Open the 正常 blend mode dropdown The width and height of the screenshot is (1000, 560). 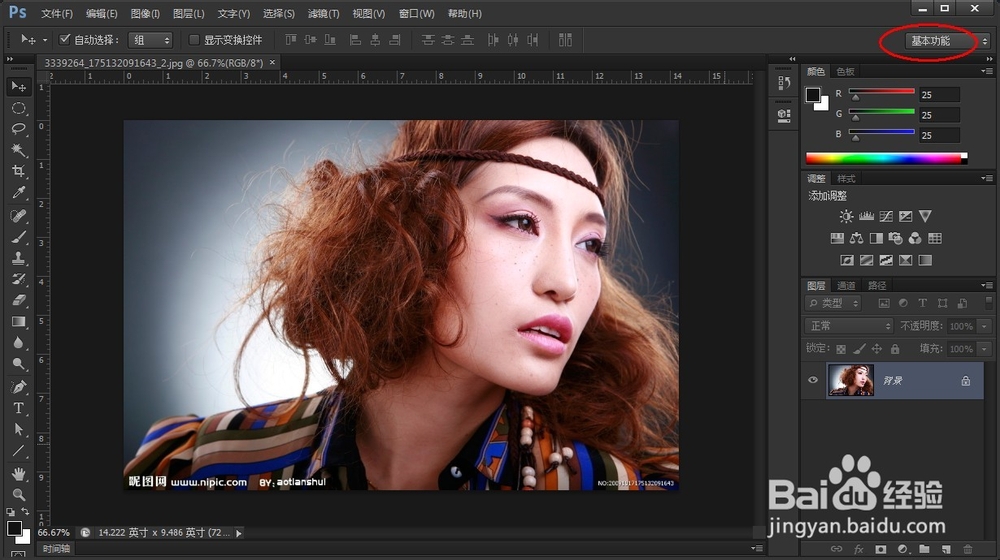pos(849,326)
